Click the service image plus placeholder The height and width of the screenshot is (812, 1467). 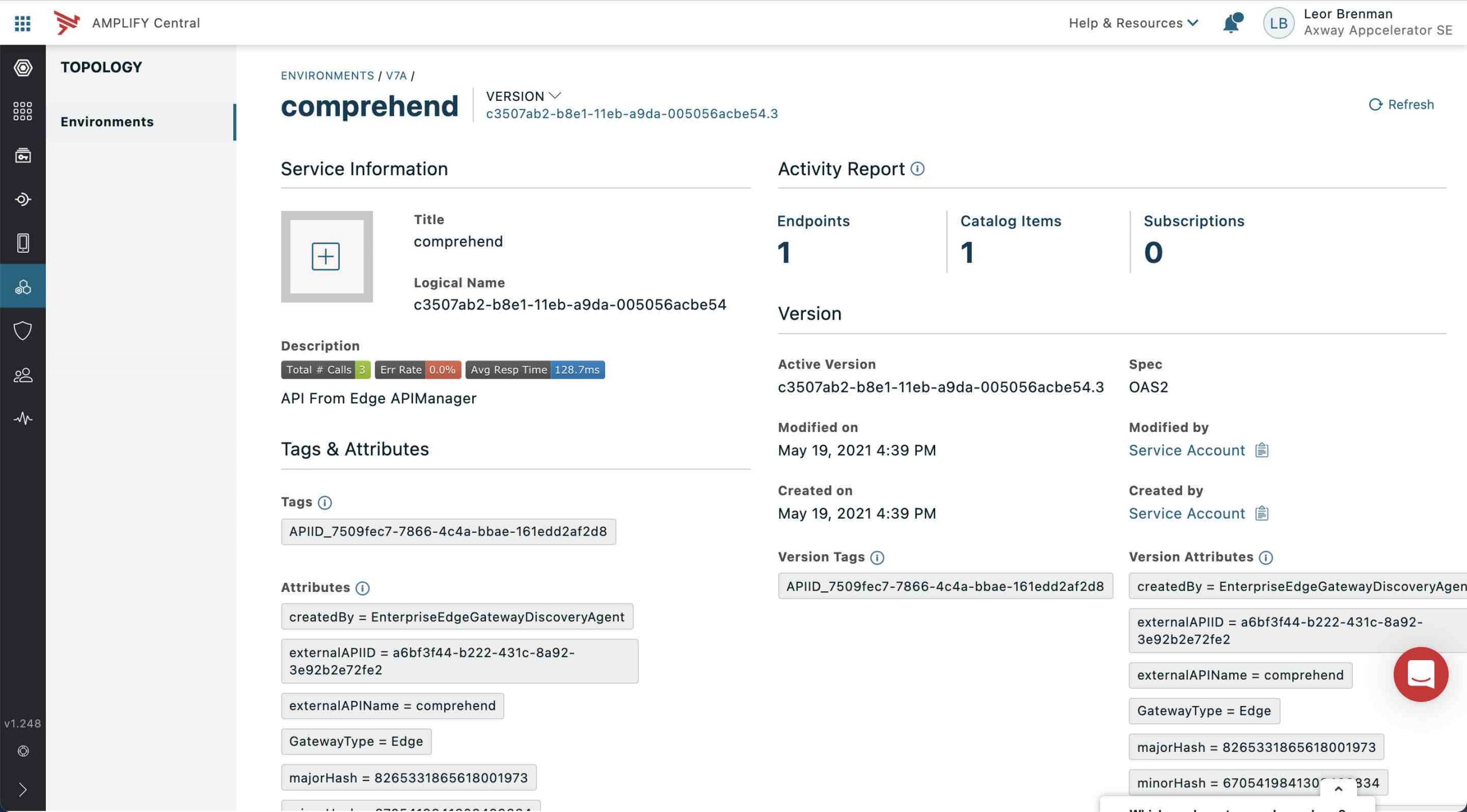tap(327, 256)
